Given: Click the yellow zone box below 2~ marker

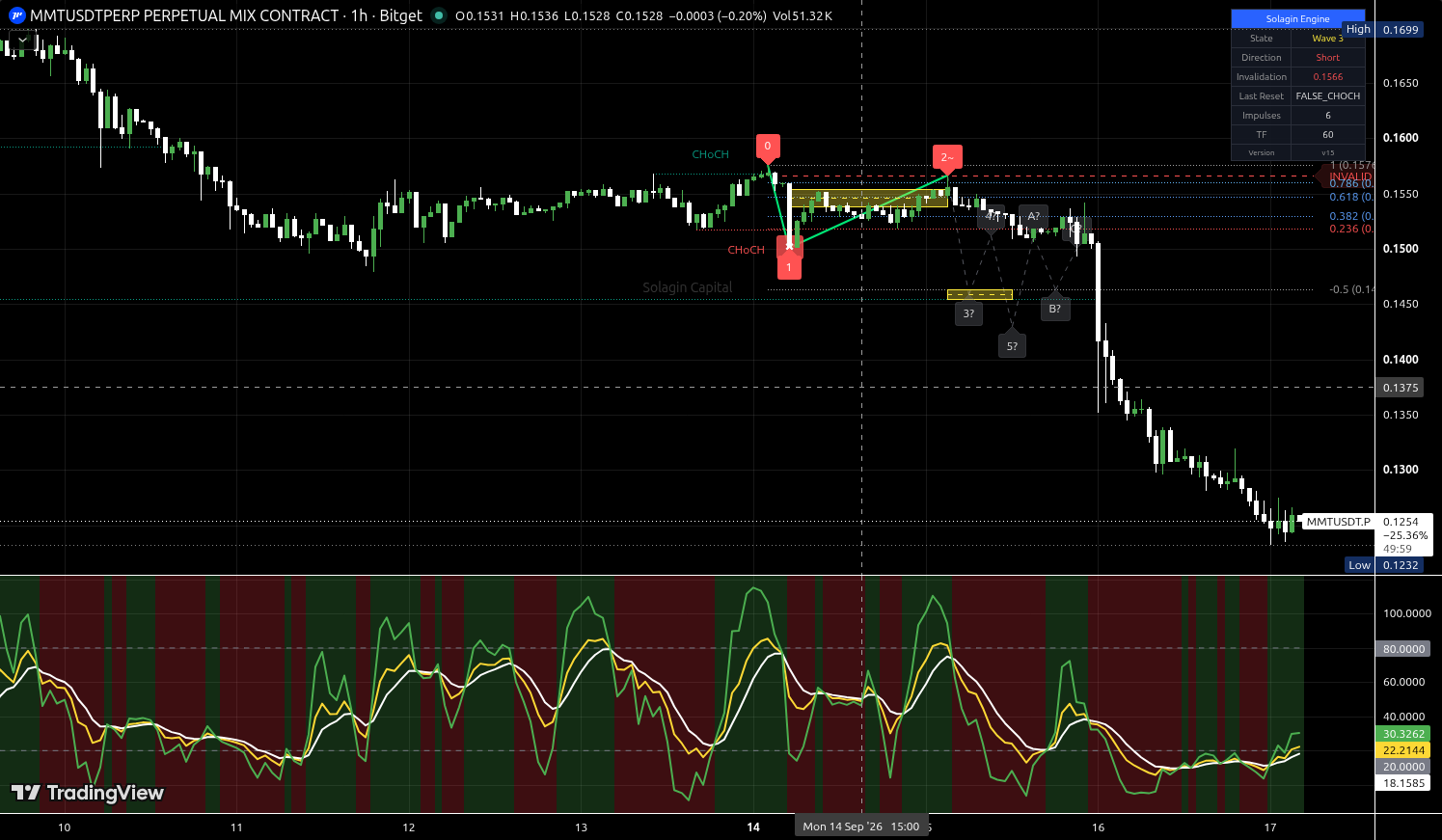Looking at the screenshot, I should pos(868,199).
